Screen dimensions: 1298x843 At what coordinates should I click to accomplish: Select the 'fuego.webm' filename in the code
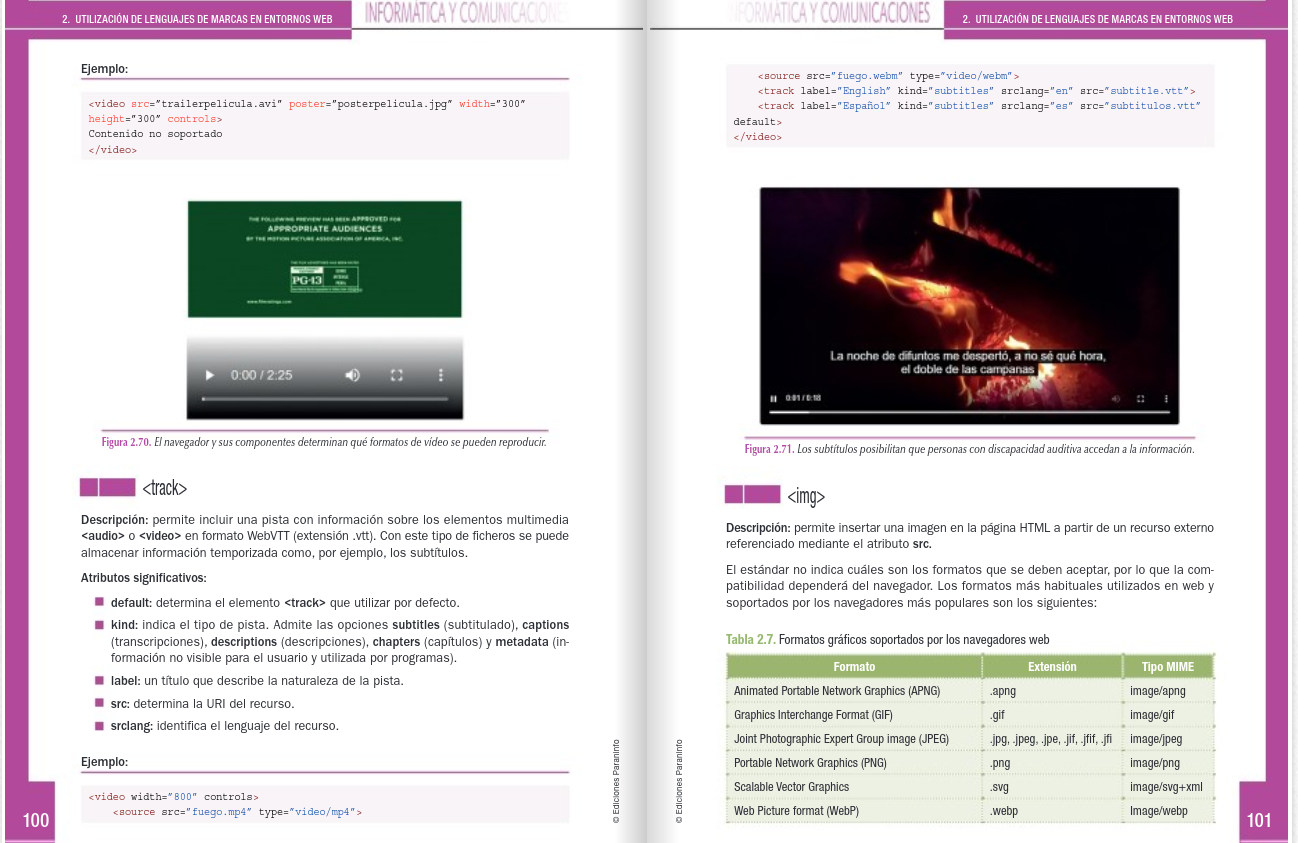[x=867, y=75]
